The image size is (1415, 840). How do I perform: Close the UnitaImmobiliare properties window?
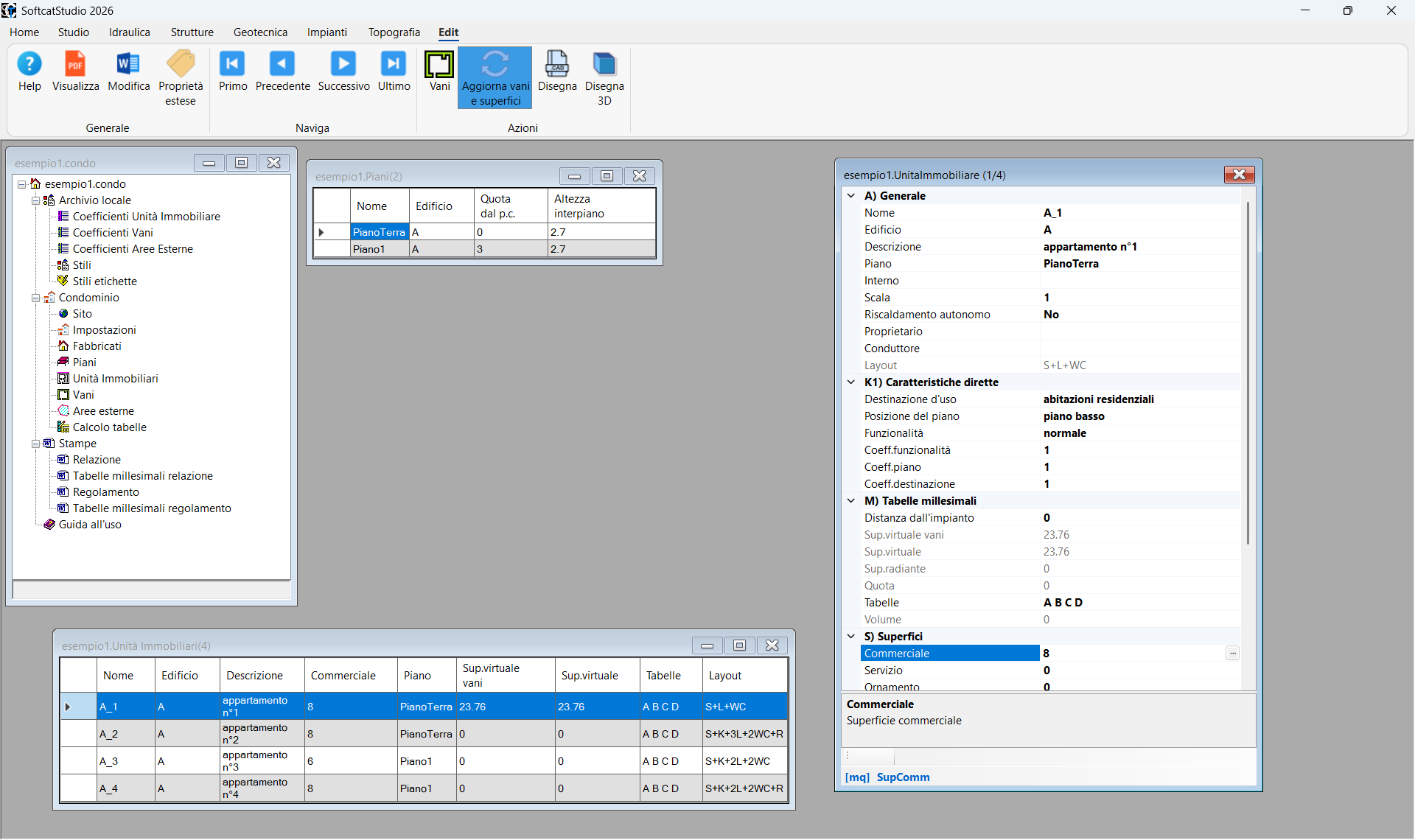(1239, 175)
